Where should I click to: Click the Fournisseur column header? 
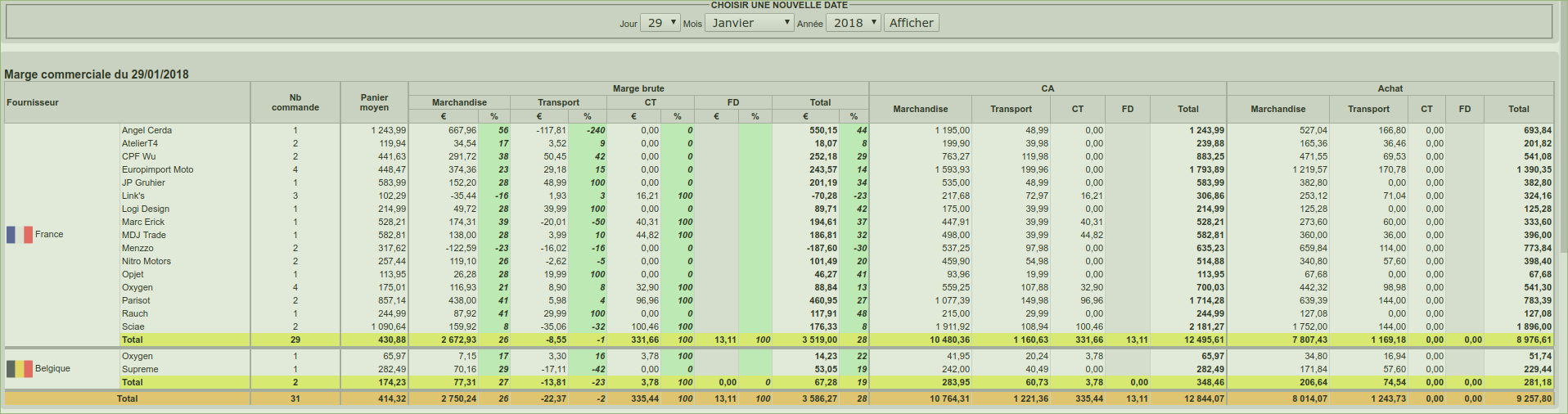click(33, 102)
